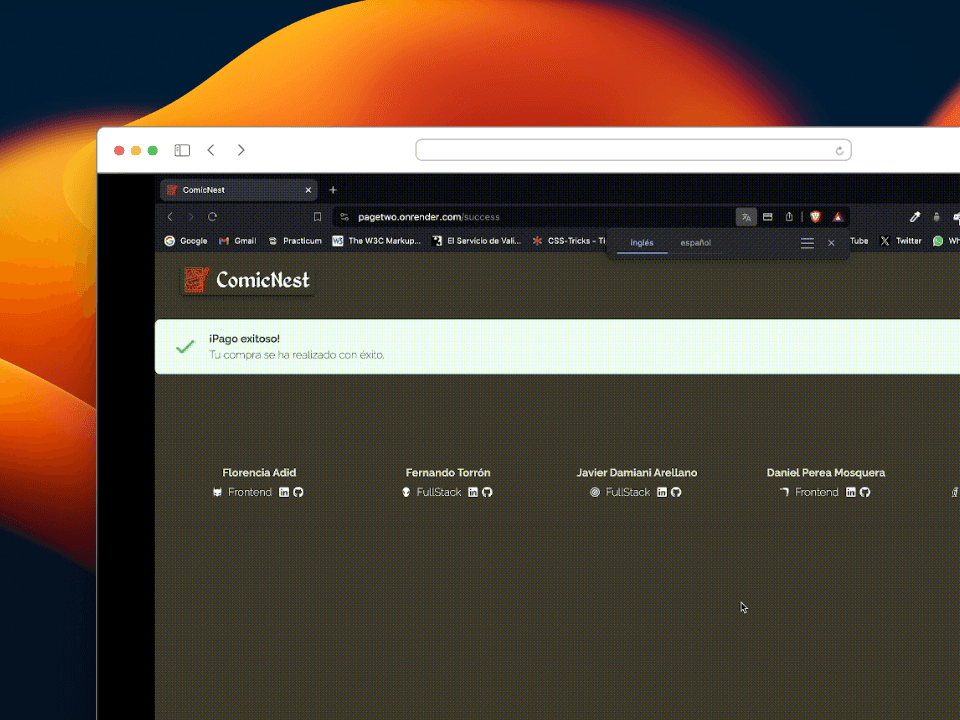The width and height of the screenshot is (960, 720).
Task: Open a new browser tab with plus
Action: click(x=333, y=190)
